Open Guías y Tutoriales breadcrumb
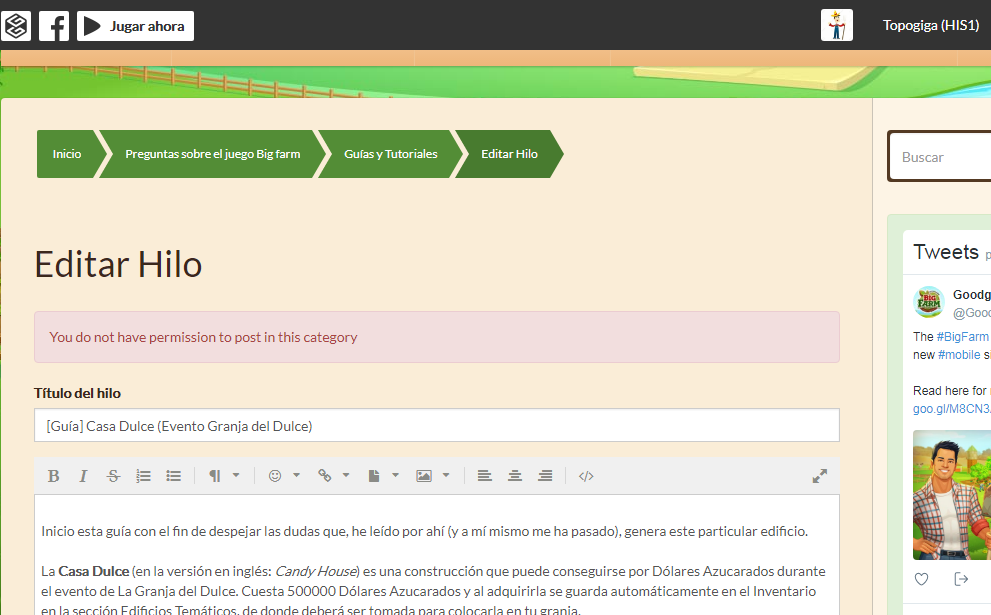991x615 pixels. [391, 154]
